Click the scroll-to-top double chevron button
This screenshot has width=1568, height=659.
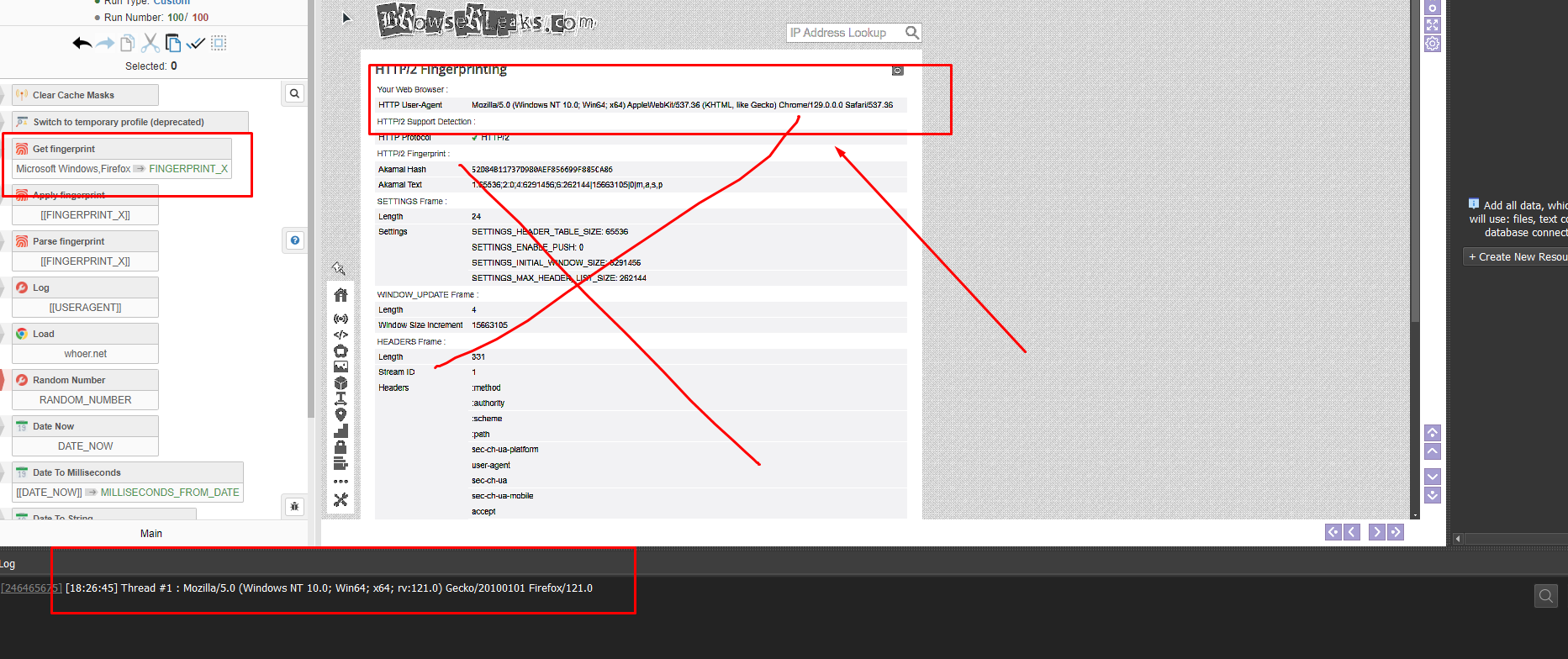pos(1433,433)
